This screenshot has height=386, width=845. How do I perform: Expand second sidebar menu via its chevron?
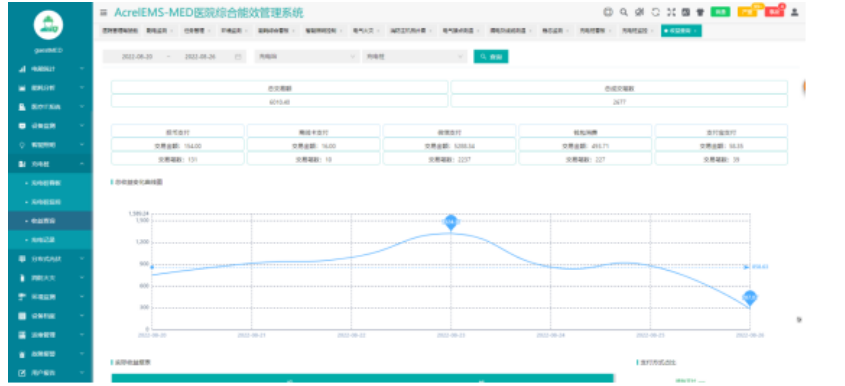pyautogui.click(x=82, y=88)
